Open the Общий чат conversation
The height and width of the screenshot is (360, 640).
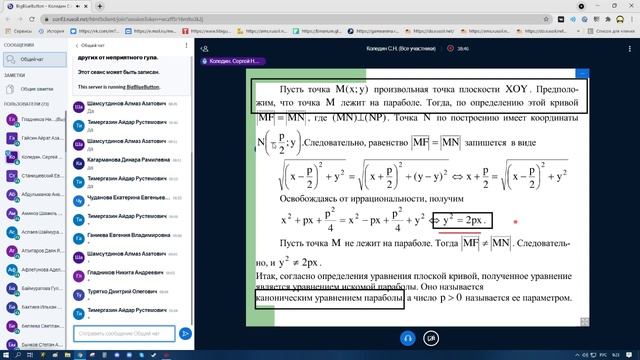35,60
